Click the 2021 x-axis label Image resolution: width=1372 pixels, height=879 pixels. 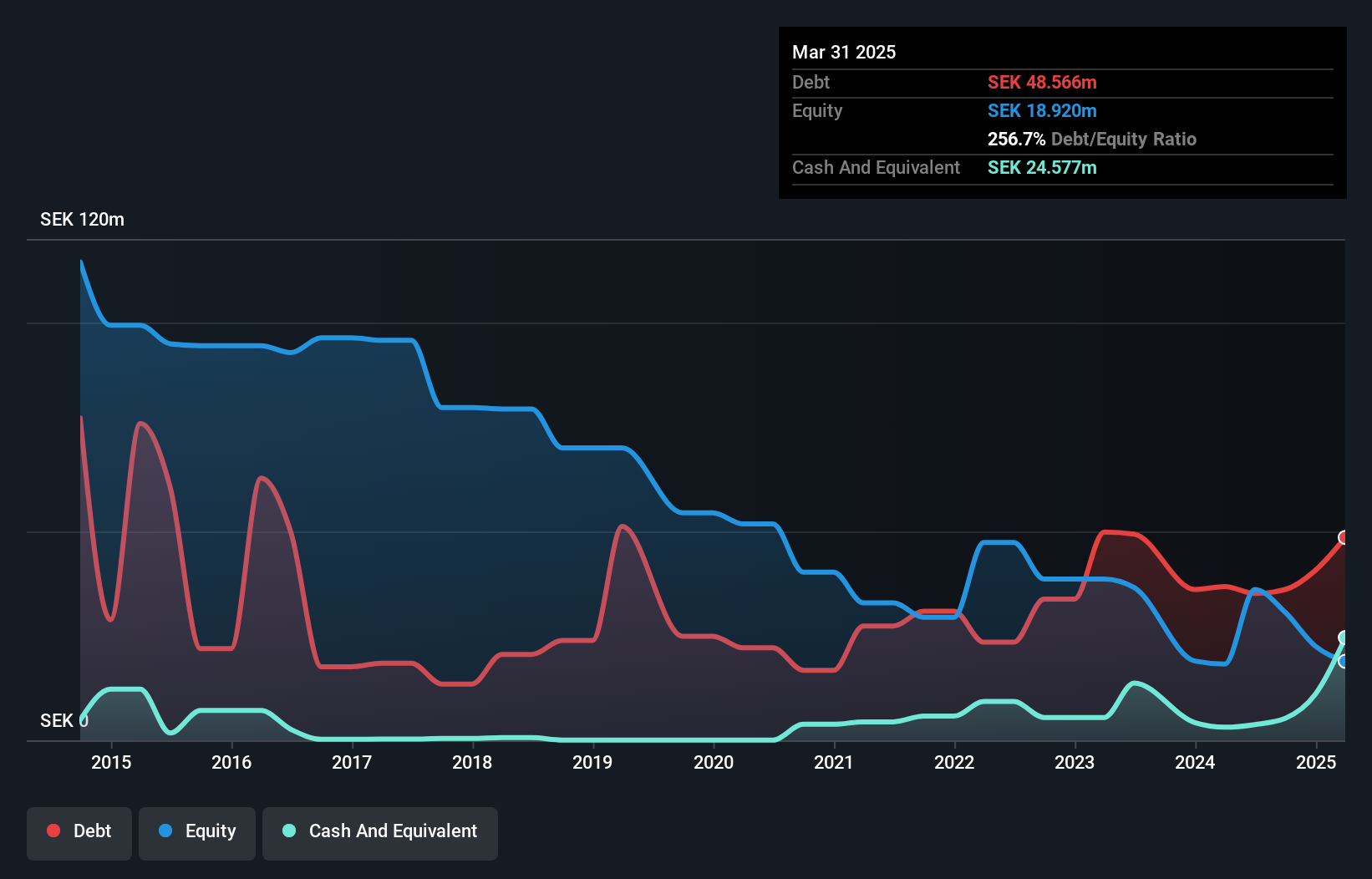click(x=834, y=762)
